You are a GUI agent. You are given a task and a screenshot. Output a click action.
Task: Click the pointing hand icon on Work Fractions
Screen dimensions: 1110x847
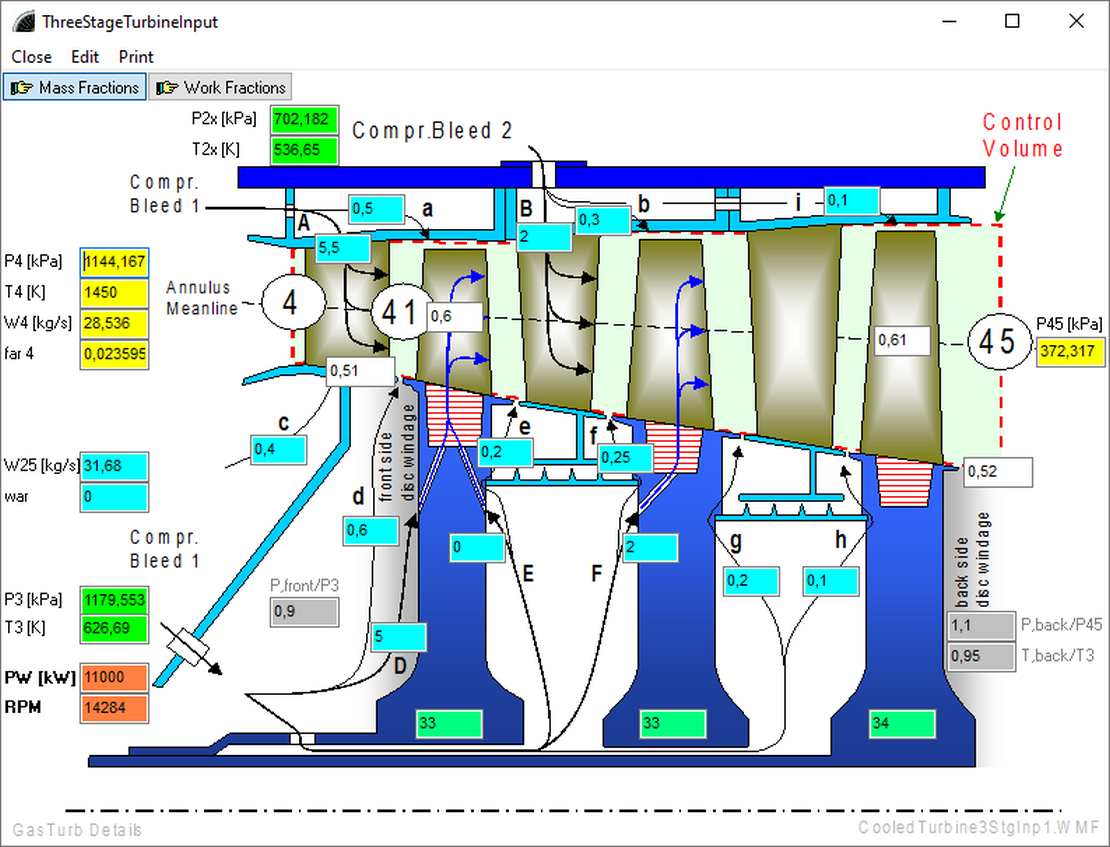point(167,88)
